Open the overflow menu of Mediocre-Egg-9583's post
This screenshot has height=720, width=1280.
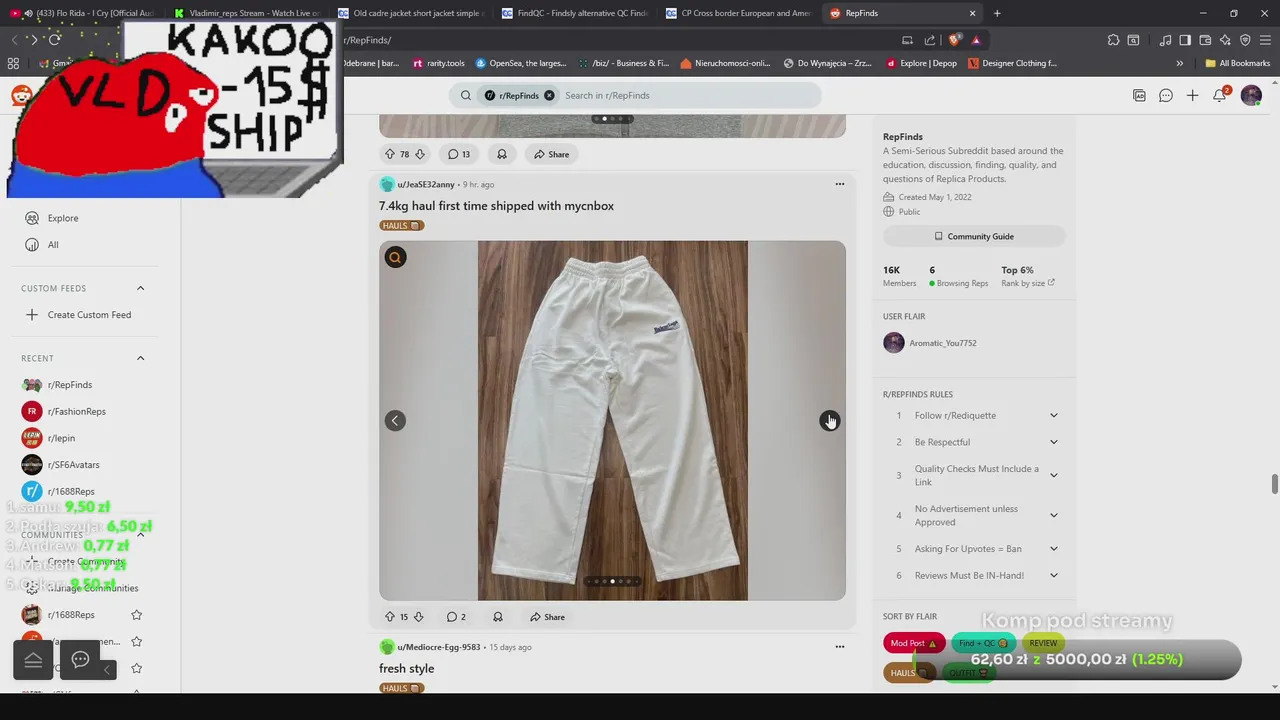[840, 647]
